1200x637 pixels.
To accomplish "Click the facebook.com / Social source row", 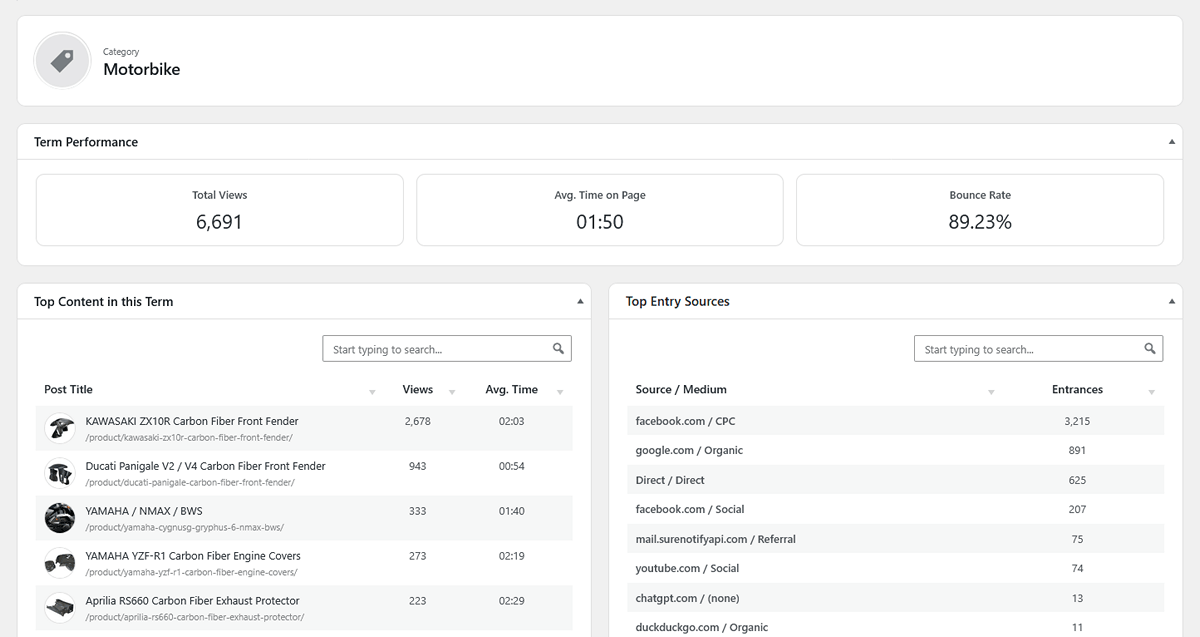I will point(896,509).
